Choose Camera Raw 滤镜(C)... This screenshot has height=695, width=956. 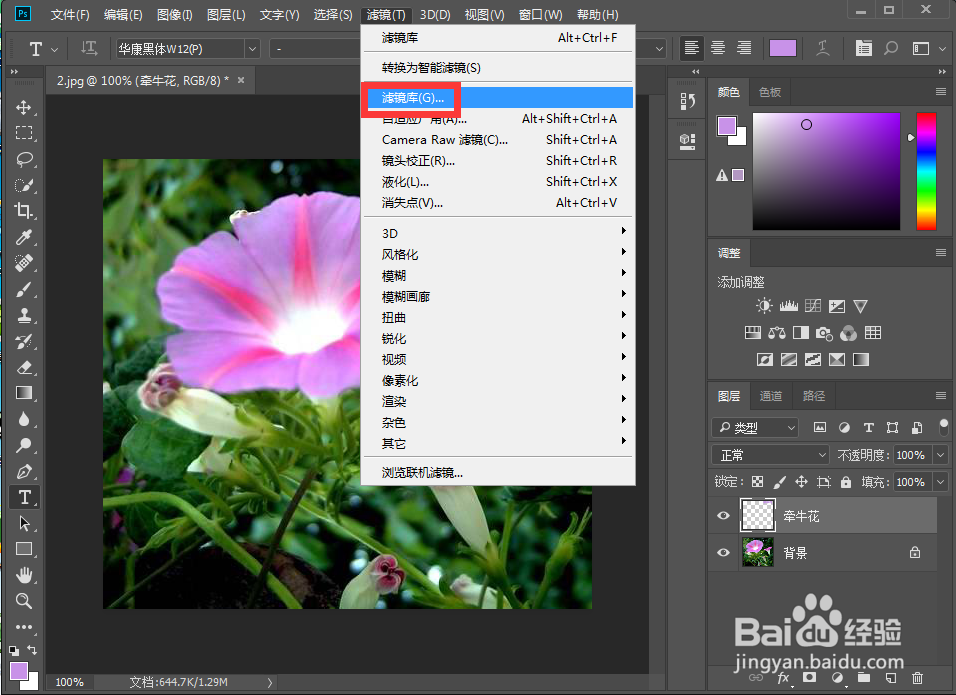click(x=498, y=140)
